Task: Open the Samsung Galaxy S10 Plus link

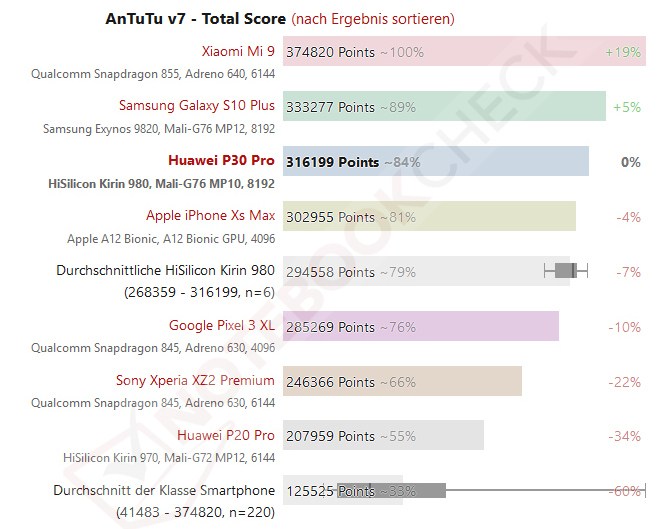Action: tap(196, 106)
